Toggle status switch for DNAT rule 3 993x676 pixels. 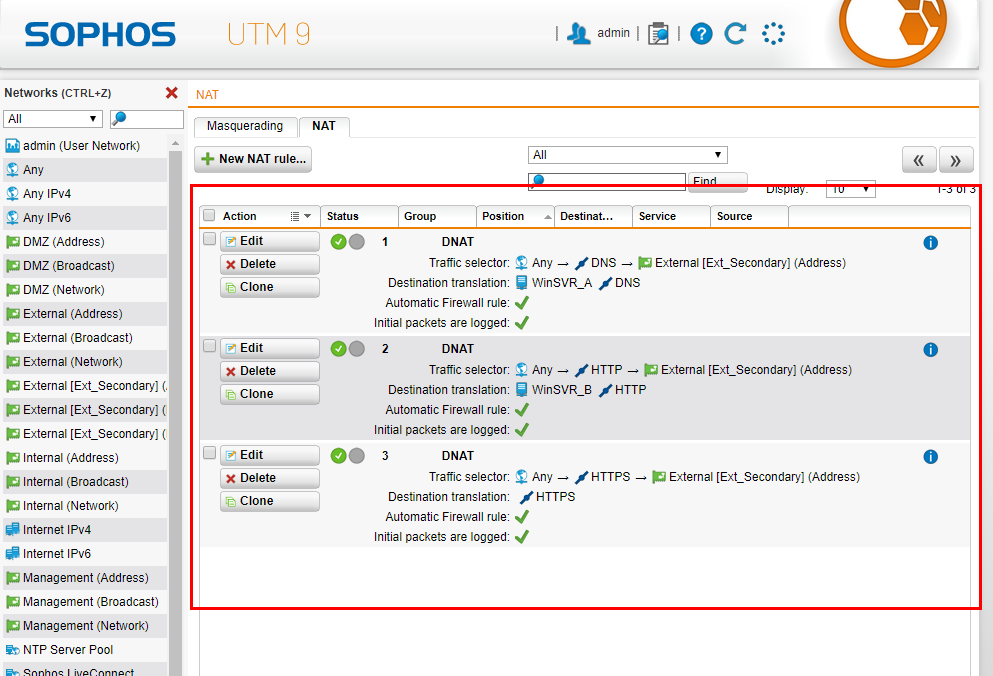[x=348, y=456]
